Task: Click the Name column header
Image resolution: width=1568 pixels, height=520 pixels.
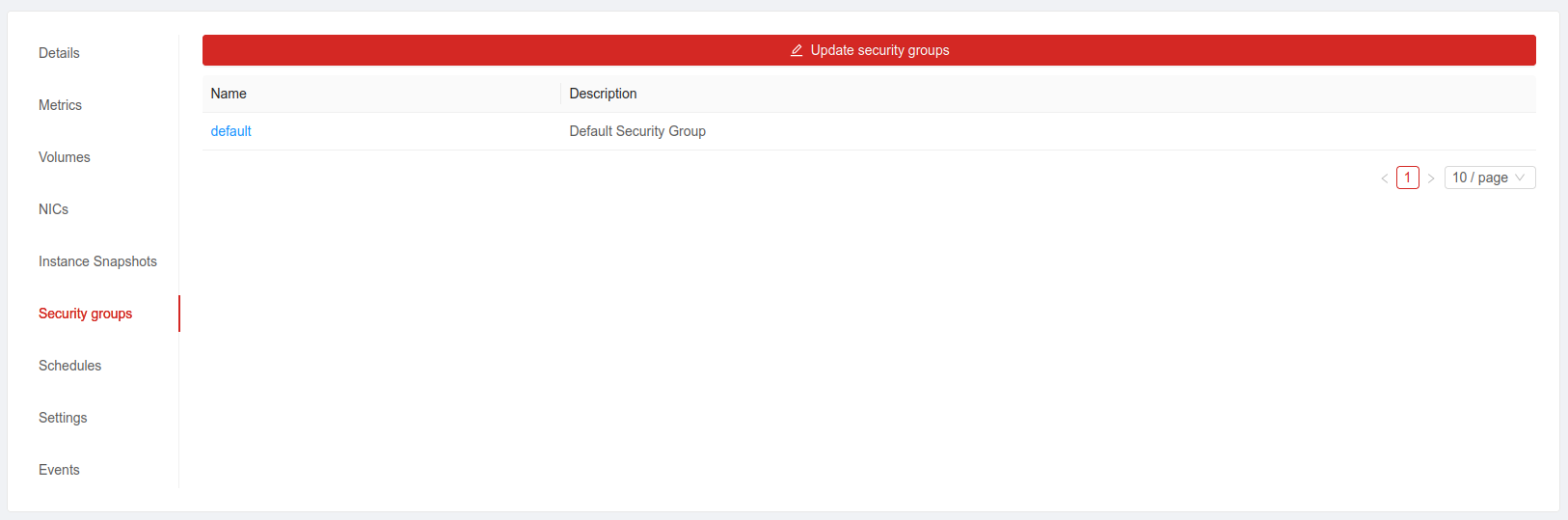Action: click(229, 94)
